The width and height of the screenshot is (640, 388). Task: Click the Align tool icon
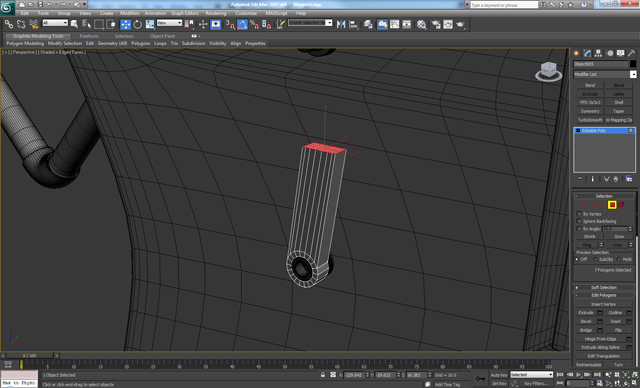tap(353, 24)
